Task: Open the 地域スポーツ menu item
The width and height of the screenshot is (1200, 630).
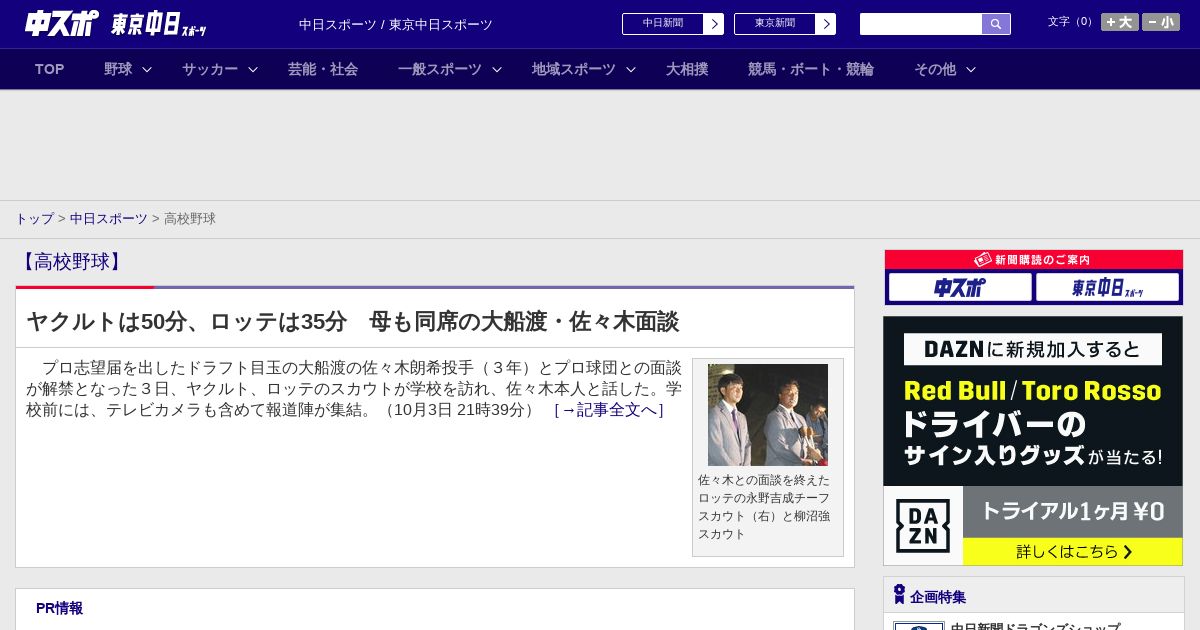Action: coord(574,69)
